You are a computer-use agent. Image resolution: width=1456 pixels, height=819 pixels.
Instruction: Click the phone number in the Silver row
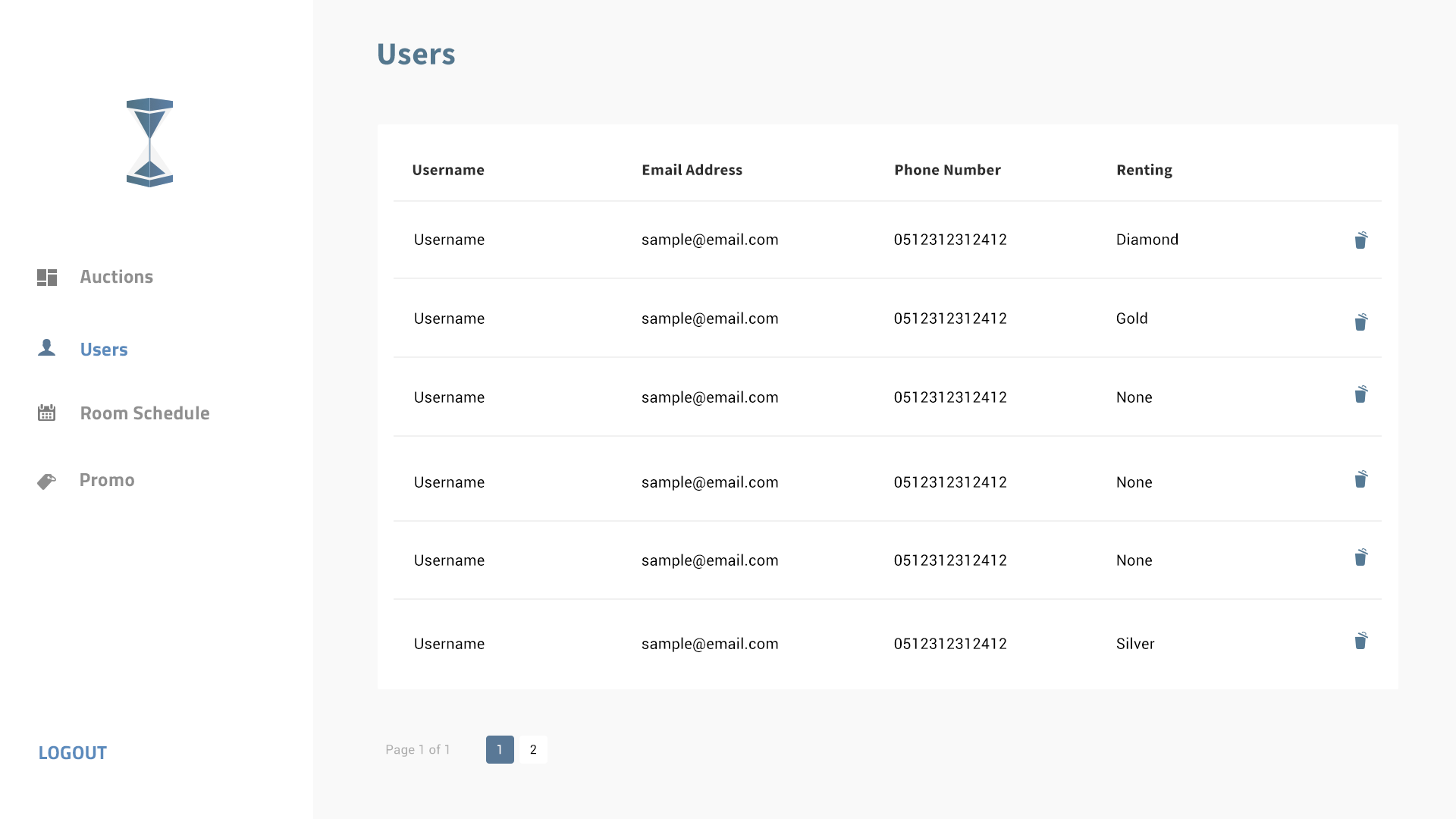point(950,644)
